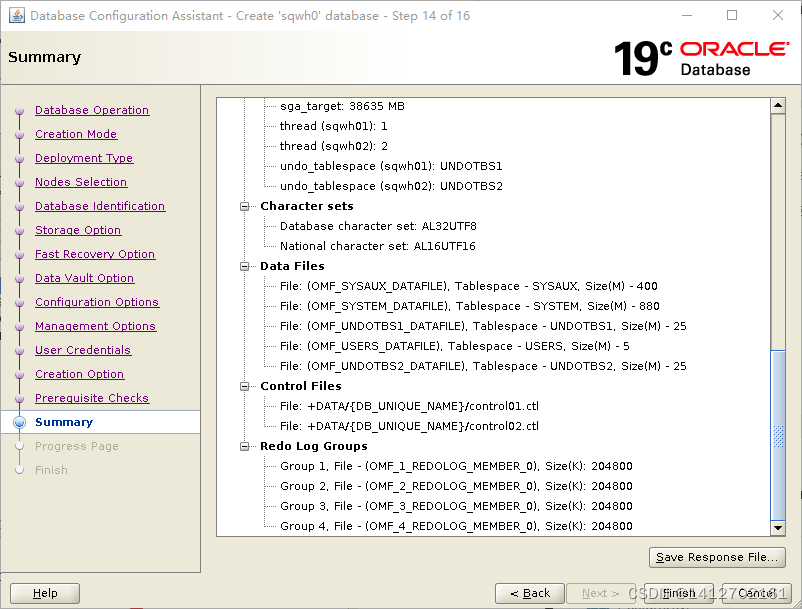Go to Nodes Selection step
This screenshot has width=802, height=609.
[81, 182]
